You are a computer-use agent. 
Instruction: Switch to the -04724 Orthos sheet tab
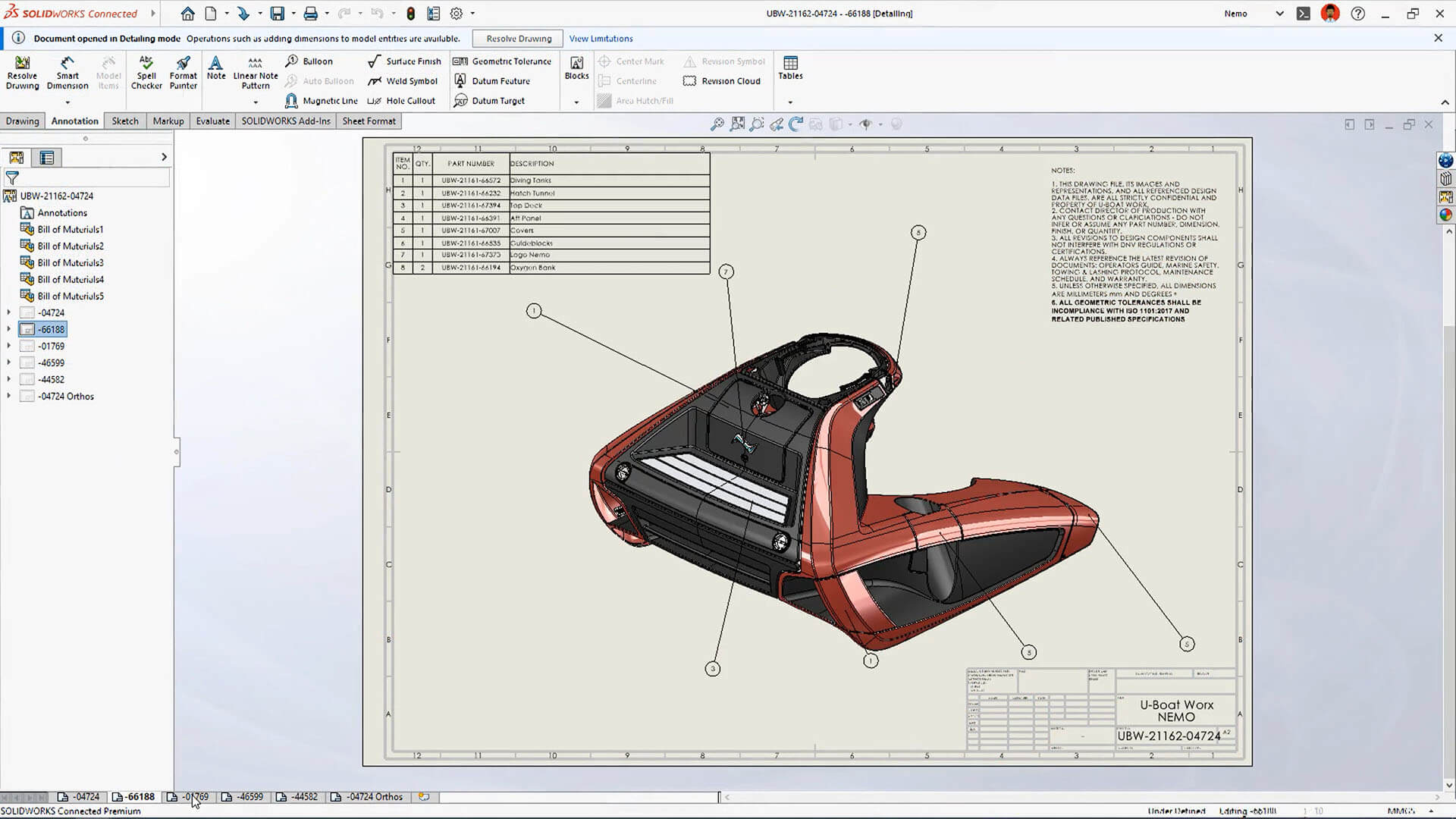coord(367,797)
